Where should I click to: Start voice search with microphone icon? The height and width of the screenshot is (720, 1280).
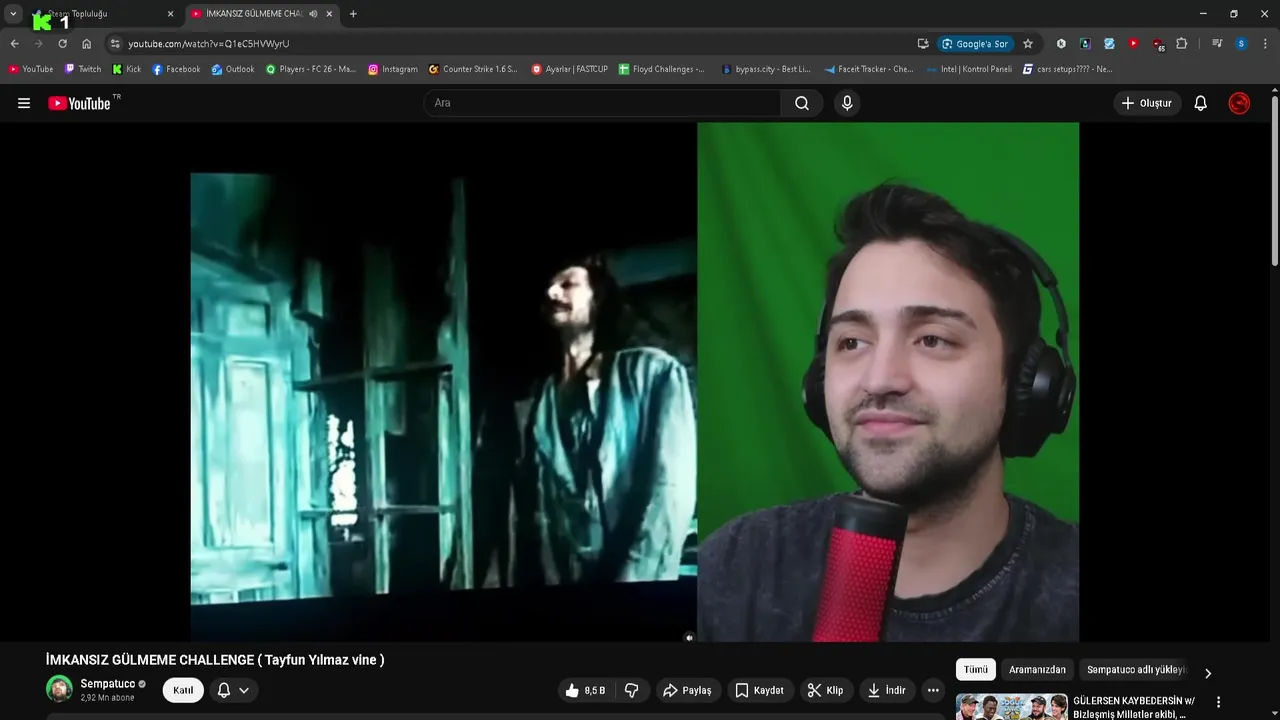click(x=847, y=103)
